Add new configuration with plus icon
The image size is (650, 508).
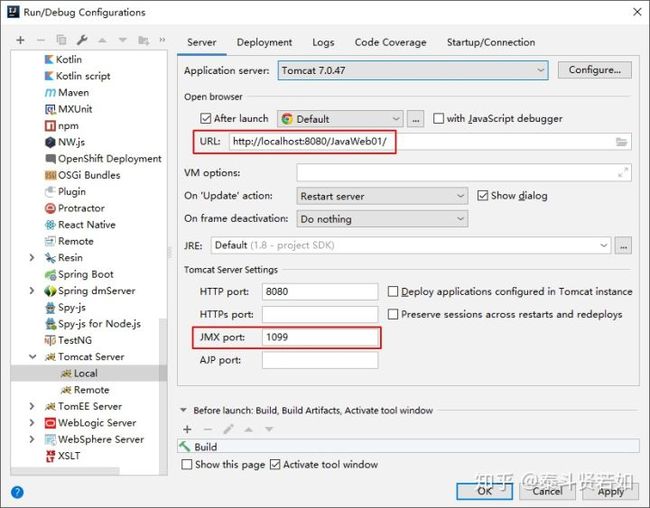[x=20, y=40]
